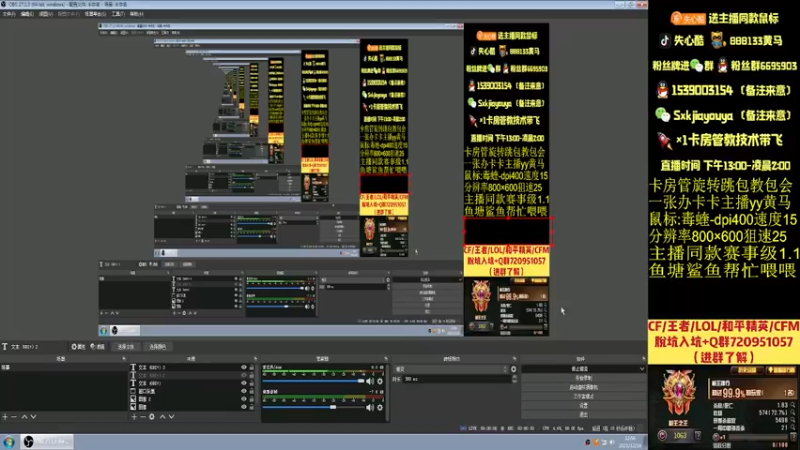Toggle visibility of 窗口采集 source

(244, 391)
